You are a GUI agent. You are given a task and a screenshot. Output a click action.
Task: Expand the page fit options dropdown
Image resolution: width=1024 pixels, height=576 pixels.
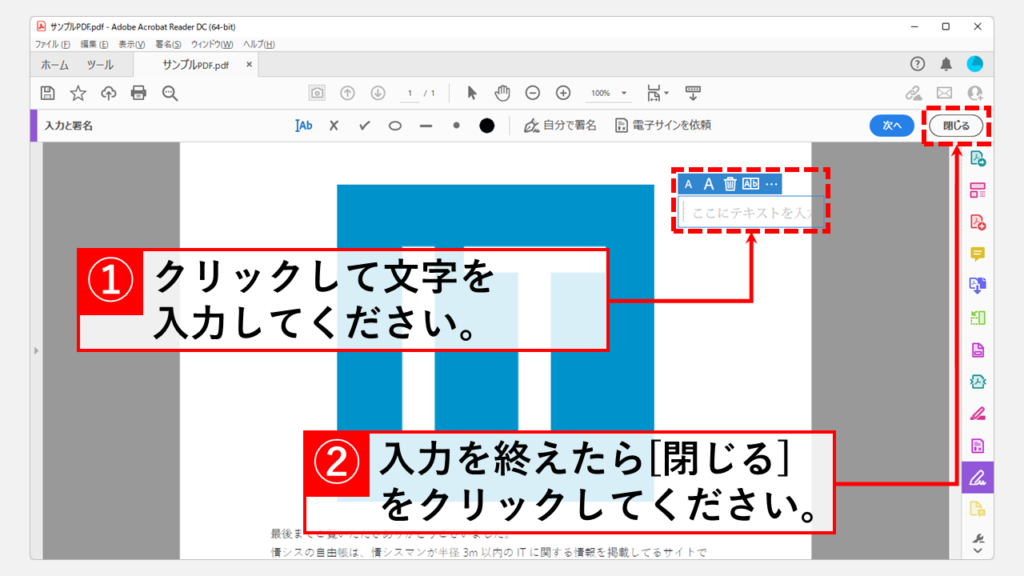pos(657,93)
